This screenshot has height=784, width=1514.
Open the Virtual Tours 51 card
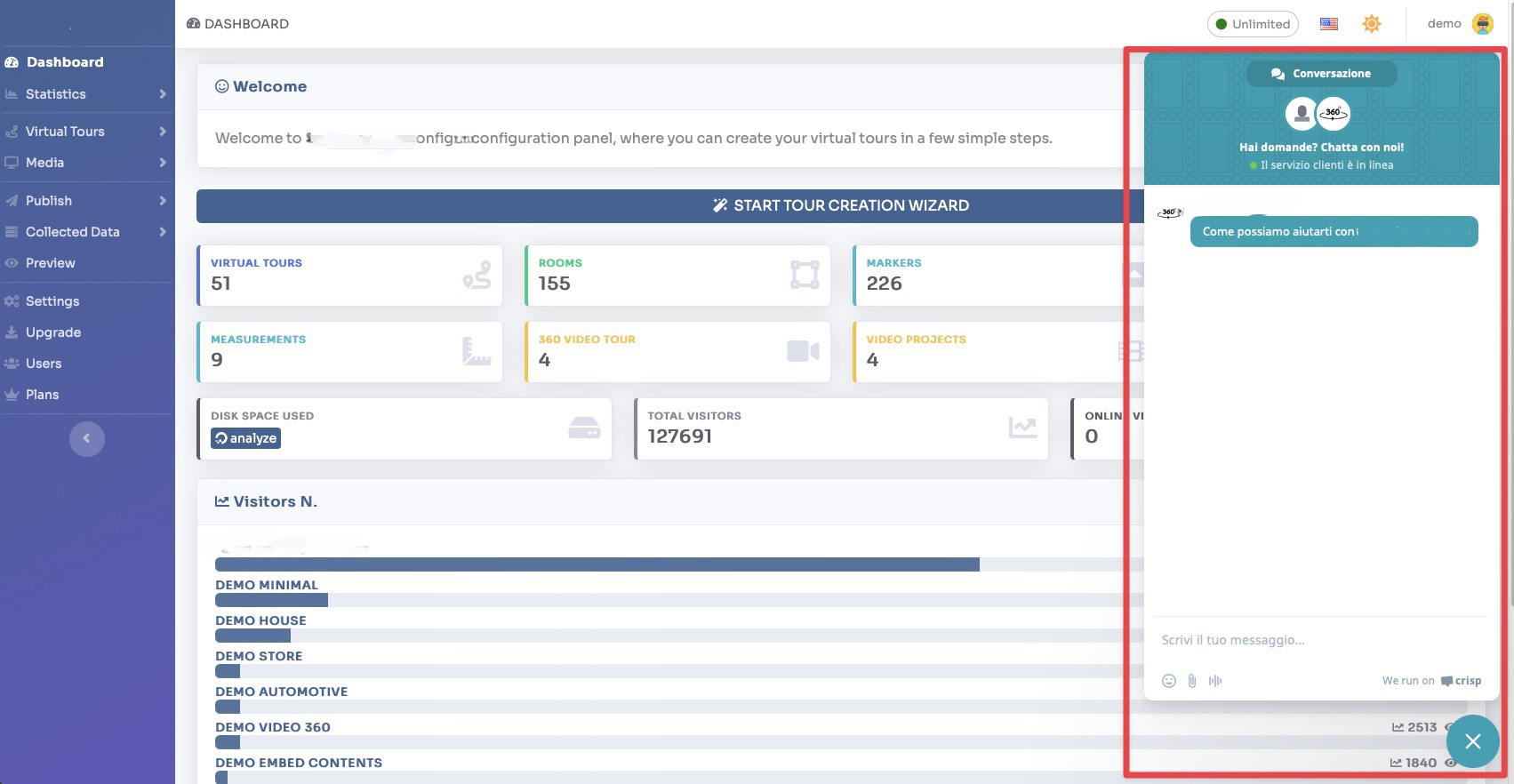pos(349,276)
